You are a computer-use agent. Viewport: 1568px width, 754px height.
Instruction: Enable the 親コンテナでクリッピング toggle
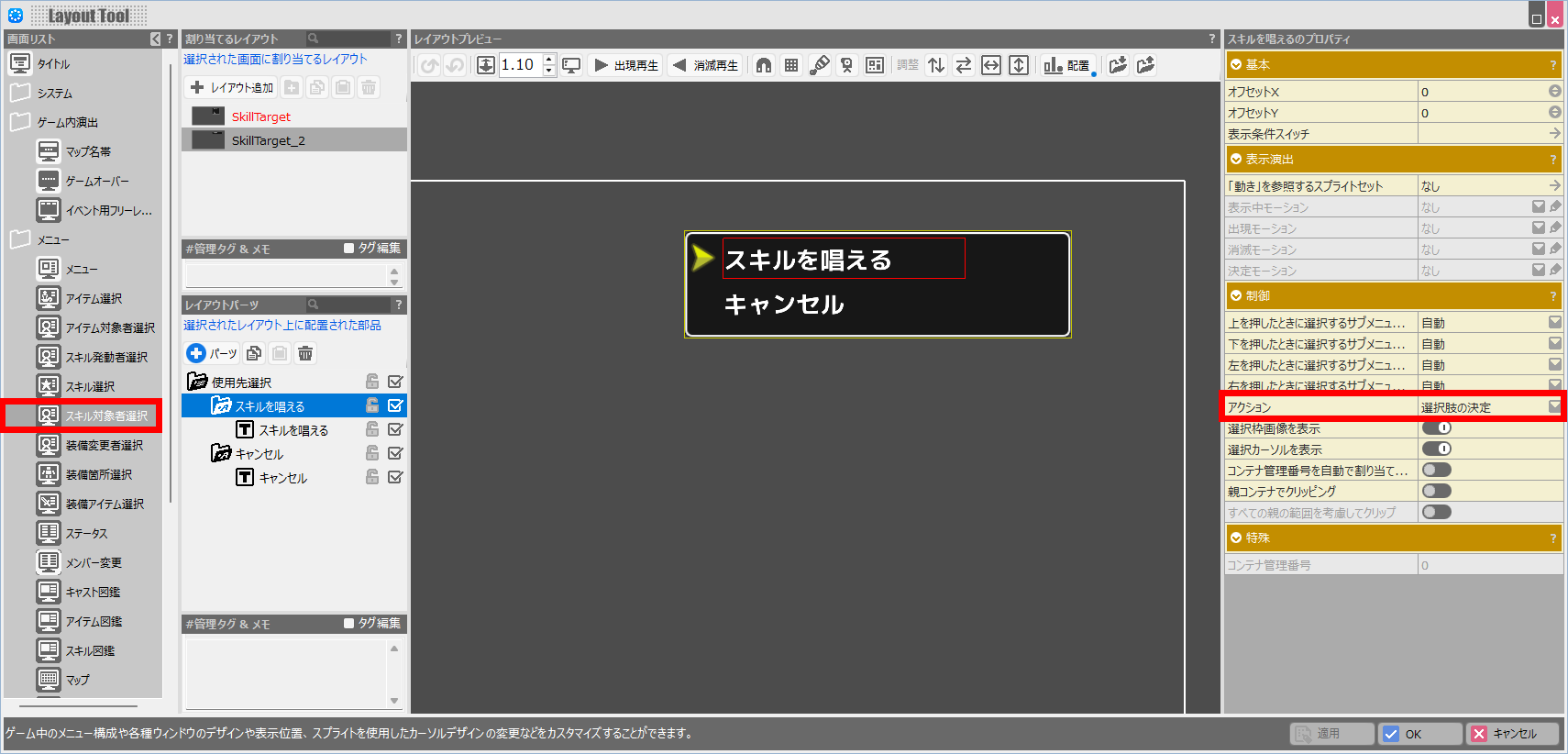[x=1436, y=492]
